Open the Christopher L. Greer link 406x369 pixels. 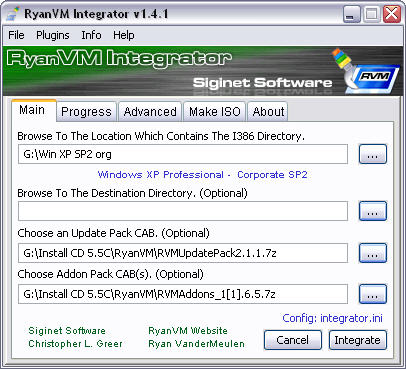click(x=75, y=344)
